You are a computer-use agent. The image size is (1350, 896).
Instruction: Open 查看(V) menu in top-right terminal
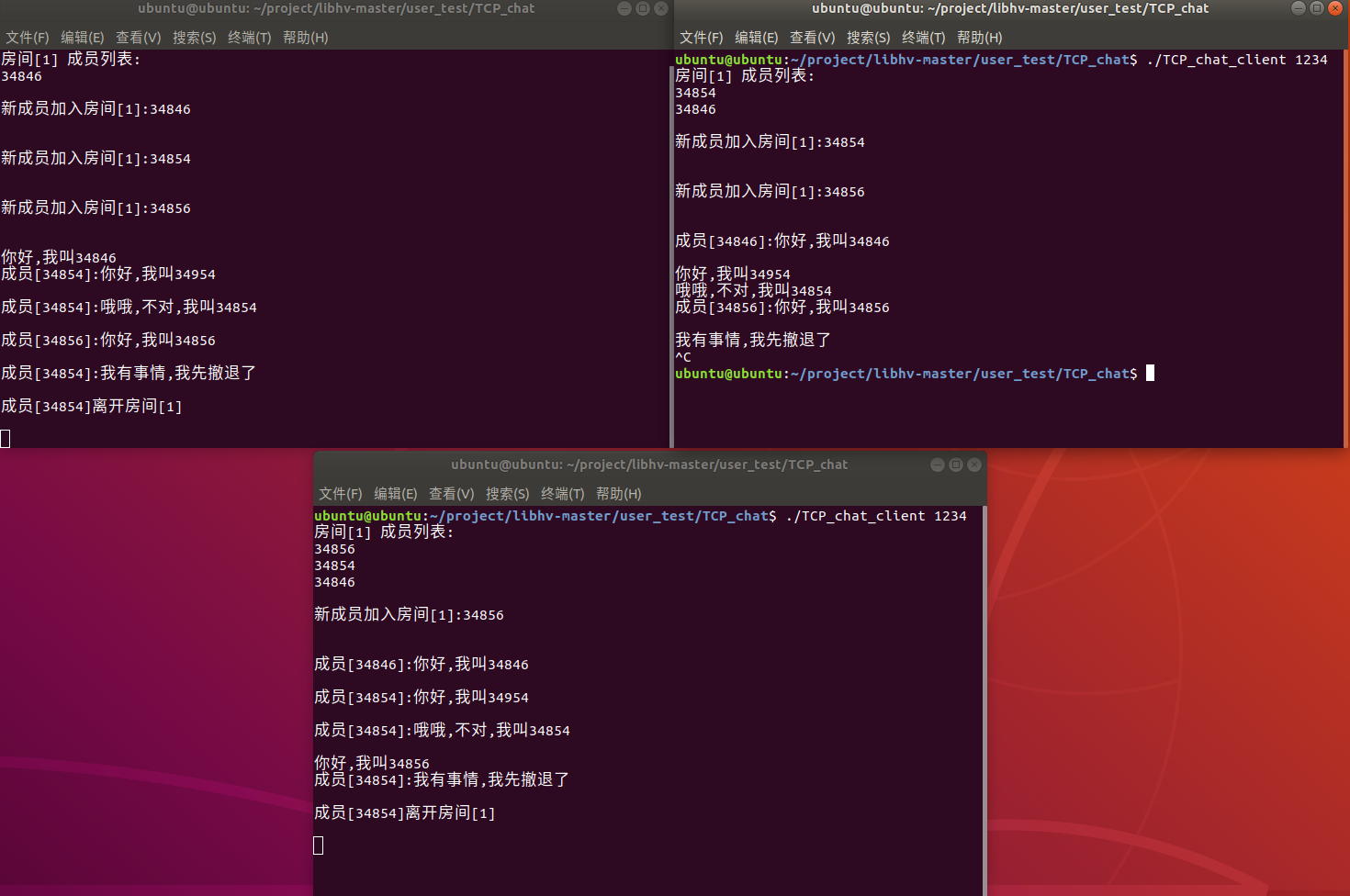813,38
